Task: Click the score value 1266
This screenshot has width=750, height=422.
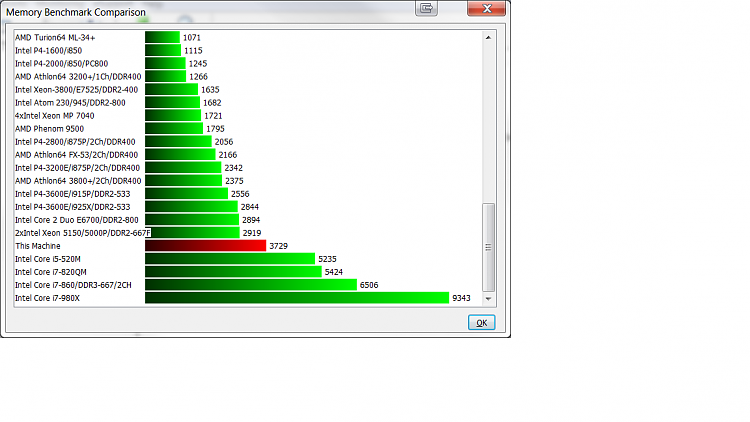Action: click(199, 77)
